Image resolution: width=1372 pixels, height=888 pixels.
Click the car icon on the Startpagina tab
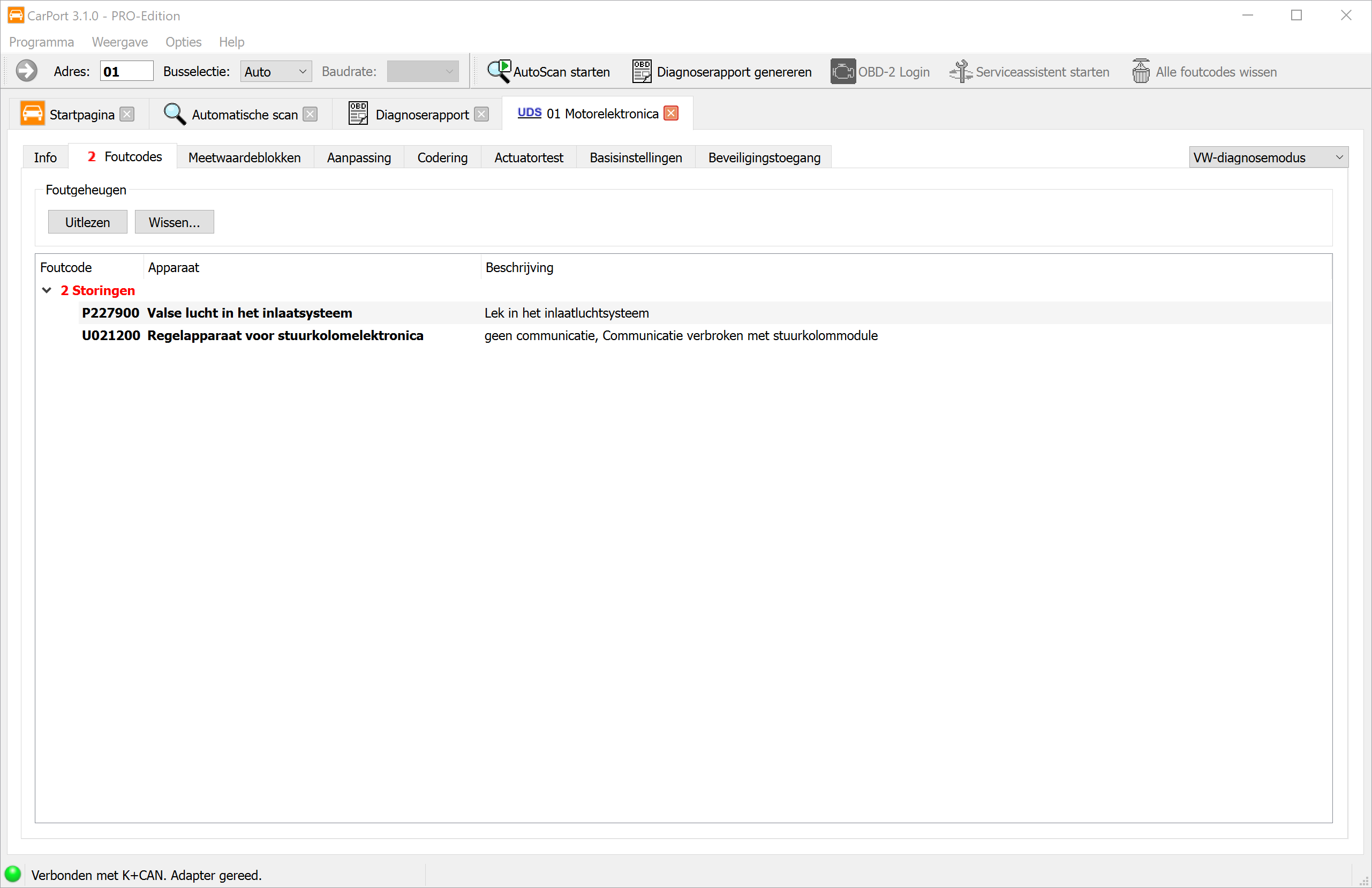coord(32,113)
